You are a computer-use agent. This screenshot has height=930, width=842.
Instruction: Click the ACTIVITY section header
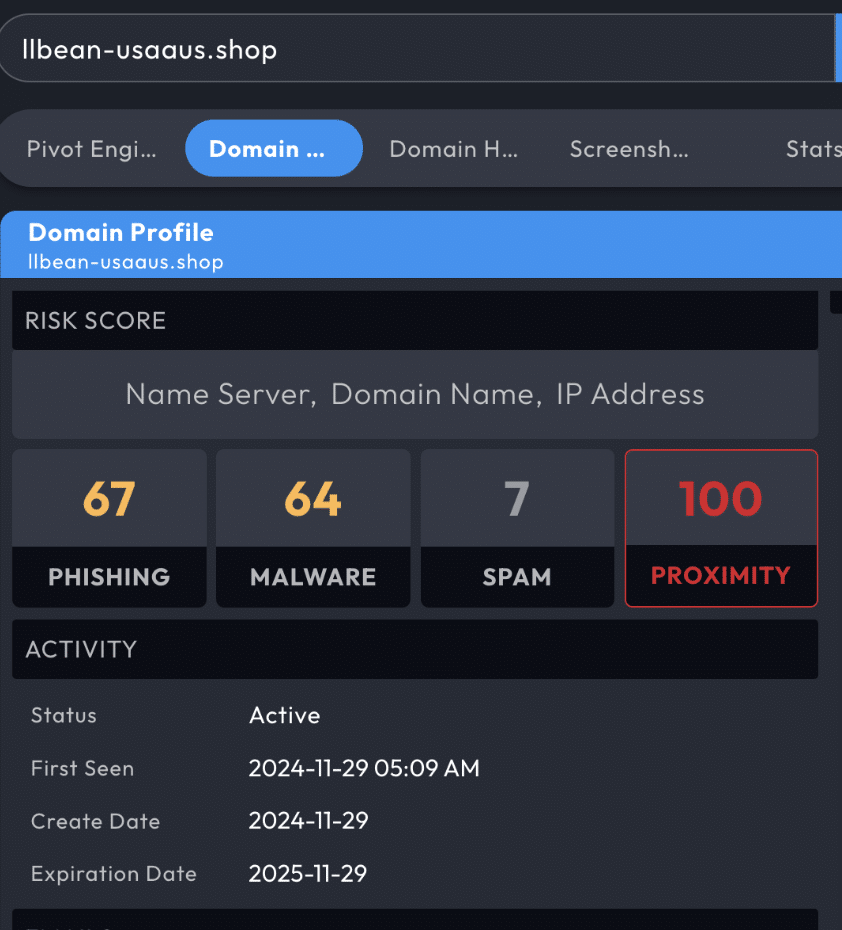click(415, 649)
